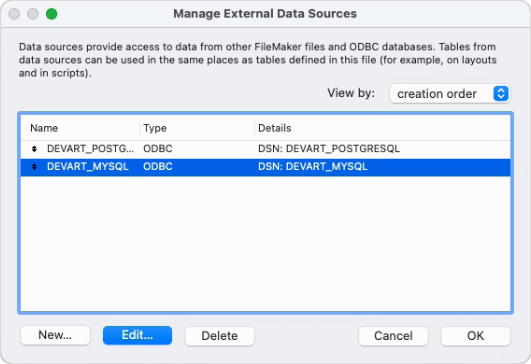The height and width of the screenshot is (364, 531).
Task: Select the DEVART_MYSQL name cell
Action: tap(88, 167)
